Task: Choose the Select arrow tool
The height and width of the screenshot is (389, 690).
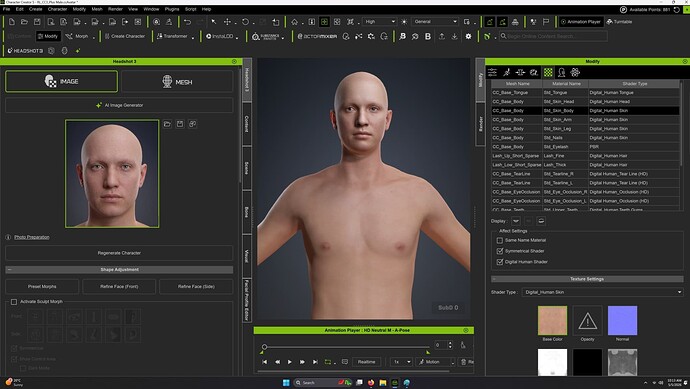Action: coord(214,22)
